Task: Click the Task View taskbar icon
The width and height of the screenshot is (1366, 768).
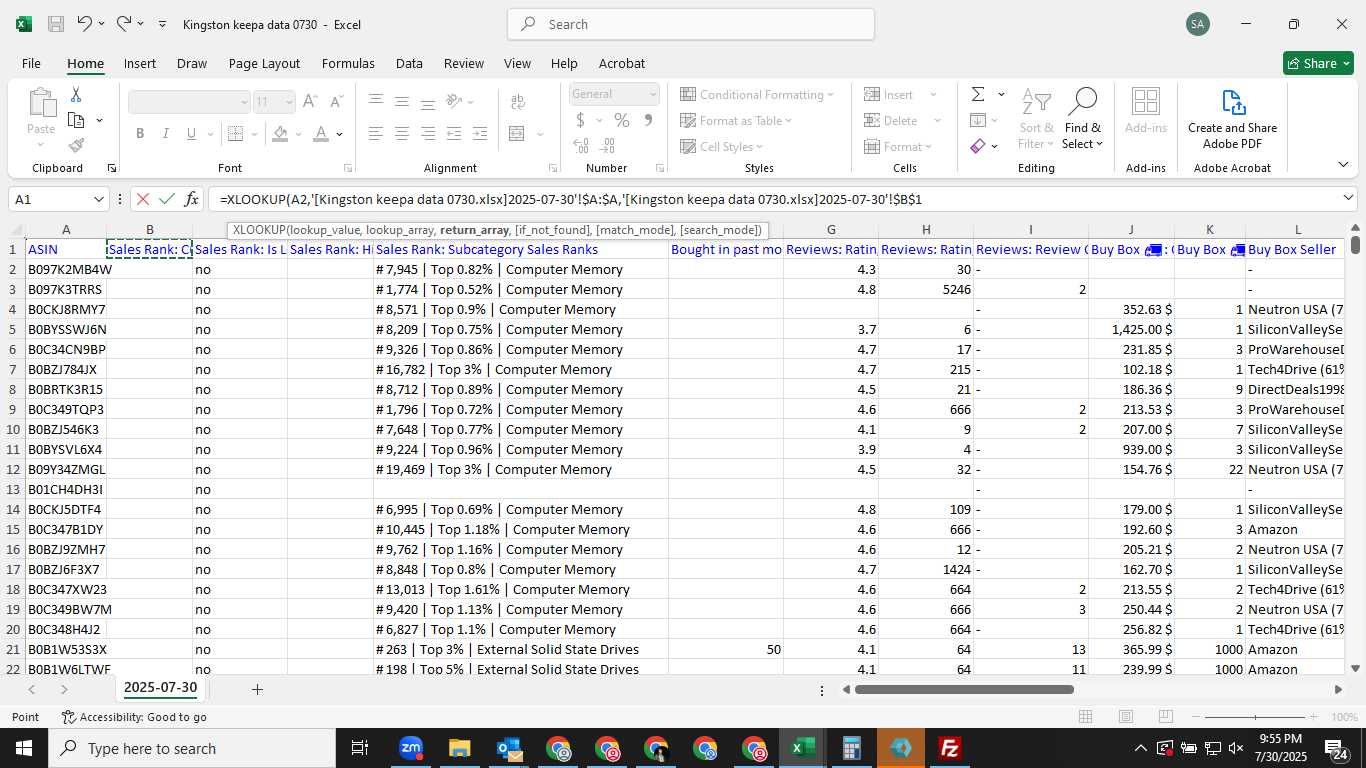Action: pyautogui.click(x=360, y=748)
